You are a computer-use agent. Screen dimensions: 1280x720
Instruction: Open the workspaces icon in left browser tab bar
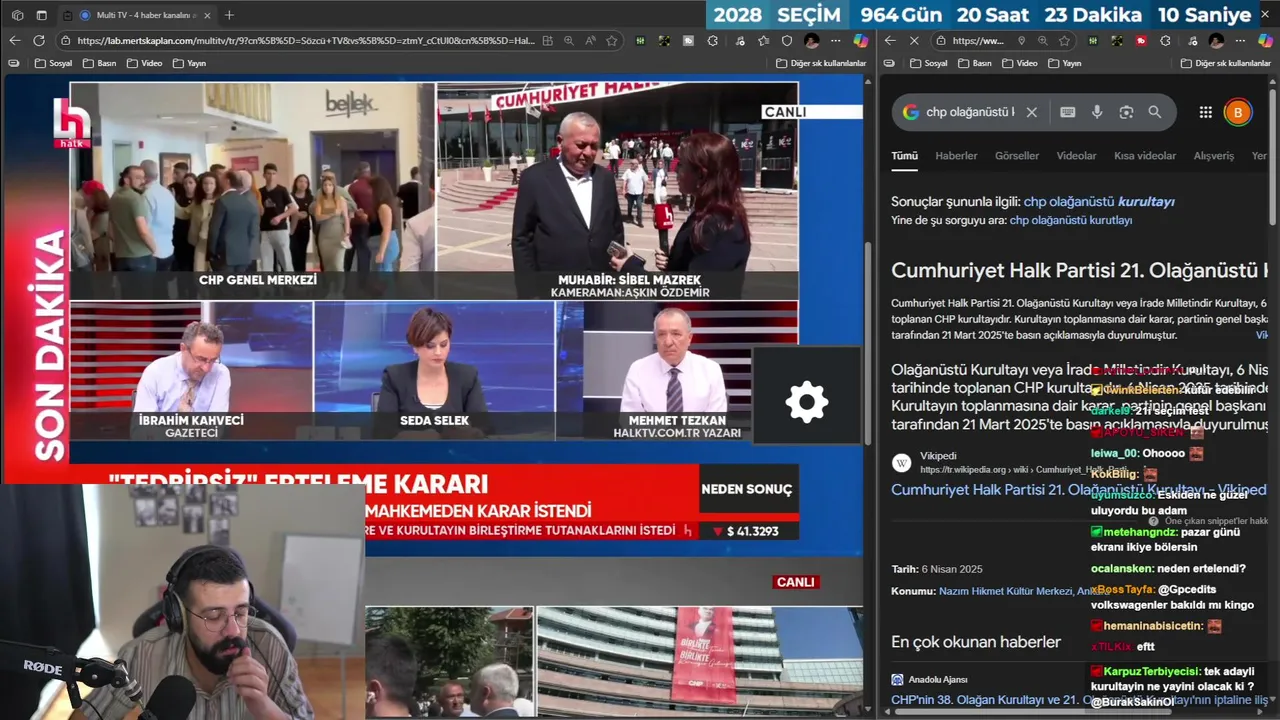(x=18, y=15)
